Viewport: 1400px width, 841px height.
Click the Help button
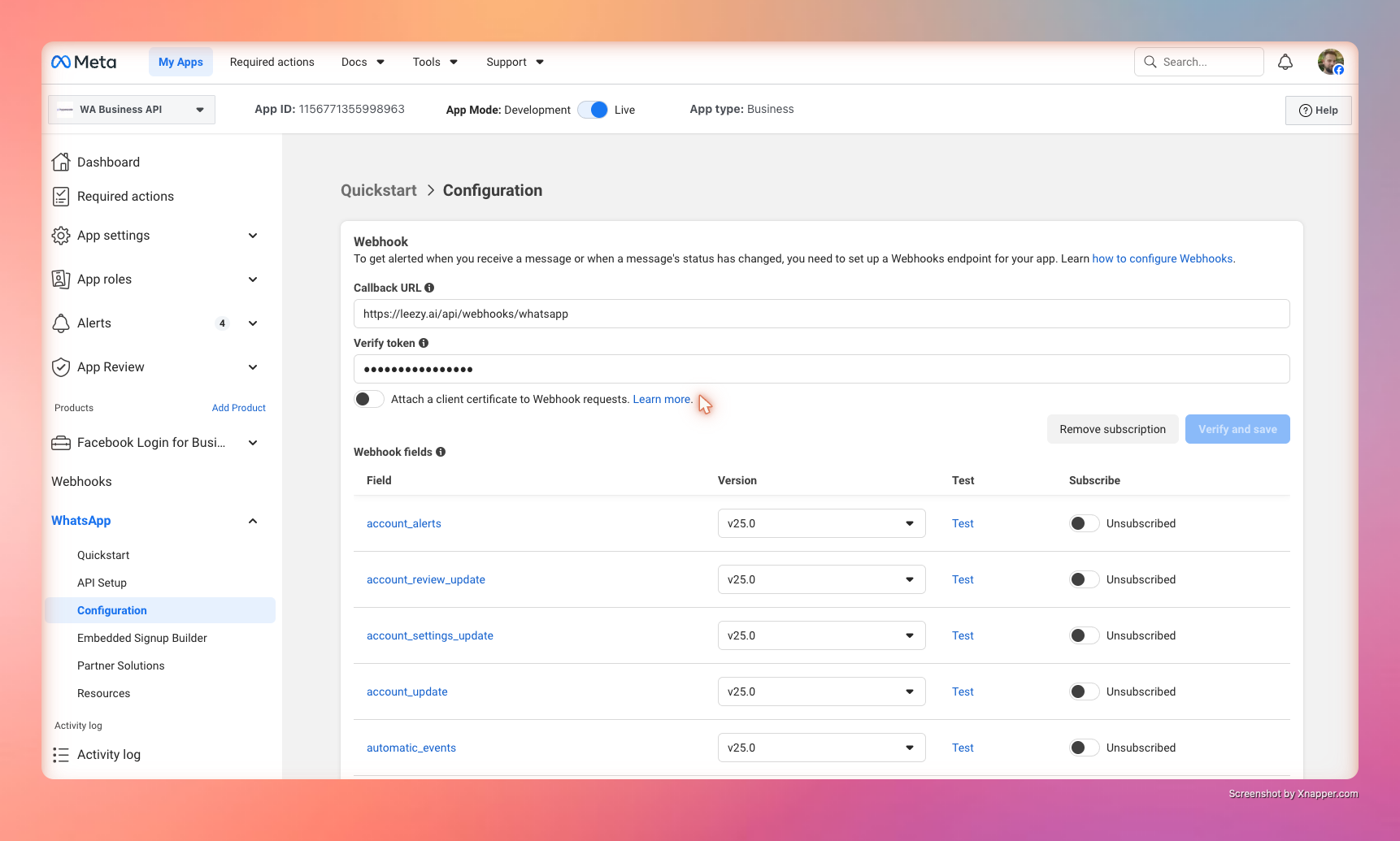click(x=1318, y=111)
